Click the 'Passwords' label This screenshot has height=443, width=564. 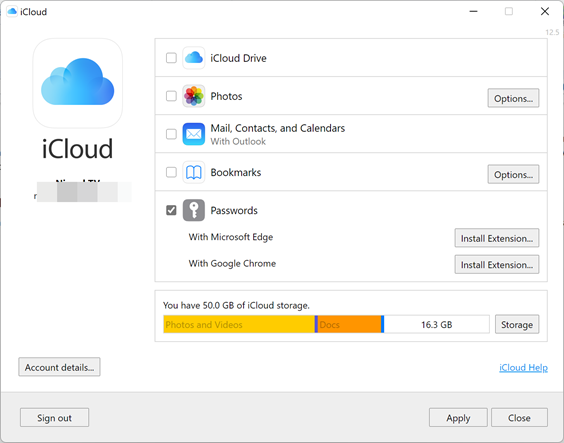pyautogui.click(x=234, y=210)
